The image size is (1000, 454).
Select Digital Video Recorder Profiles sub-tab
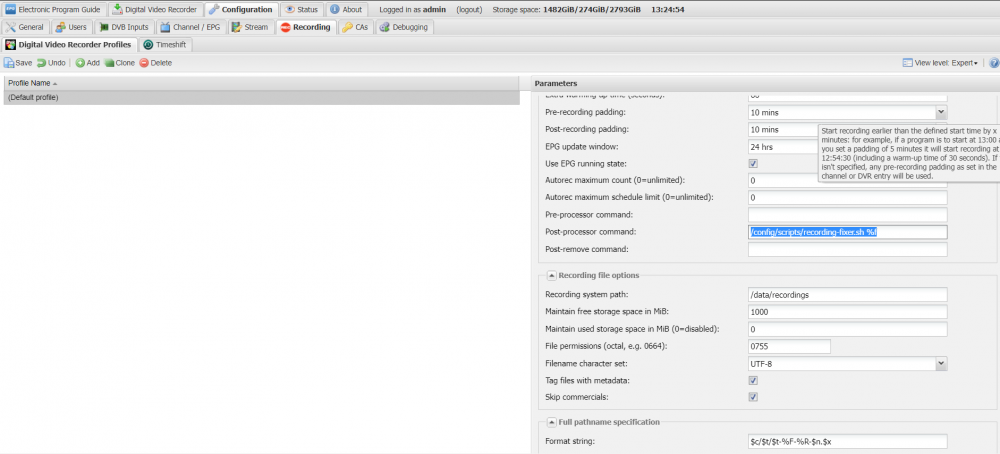pyautogui.click(x=69, y=45)
